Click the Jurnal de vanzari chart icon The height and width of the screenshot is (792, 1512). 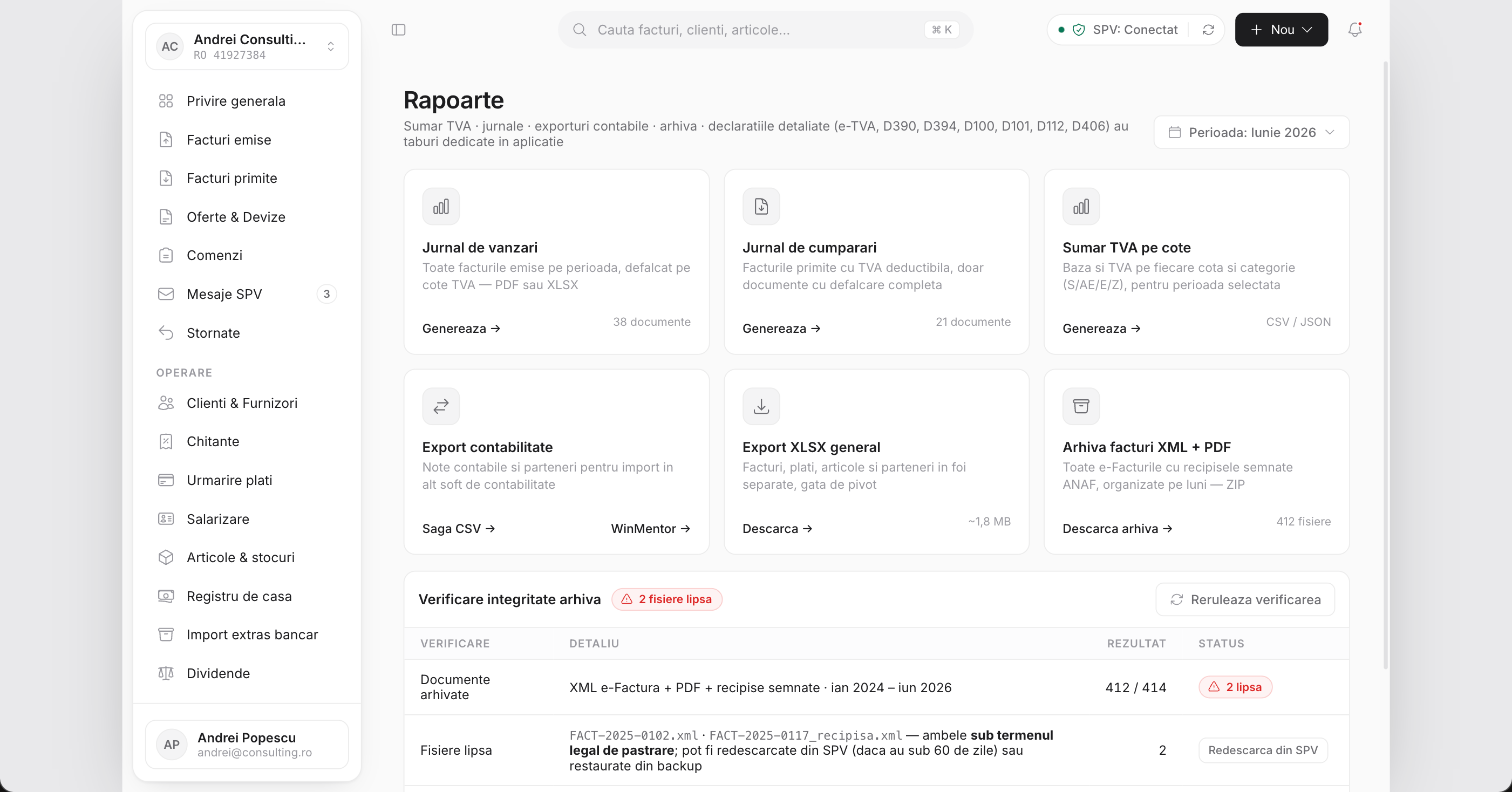click(441, 207)
